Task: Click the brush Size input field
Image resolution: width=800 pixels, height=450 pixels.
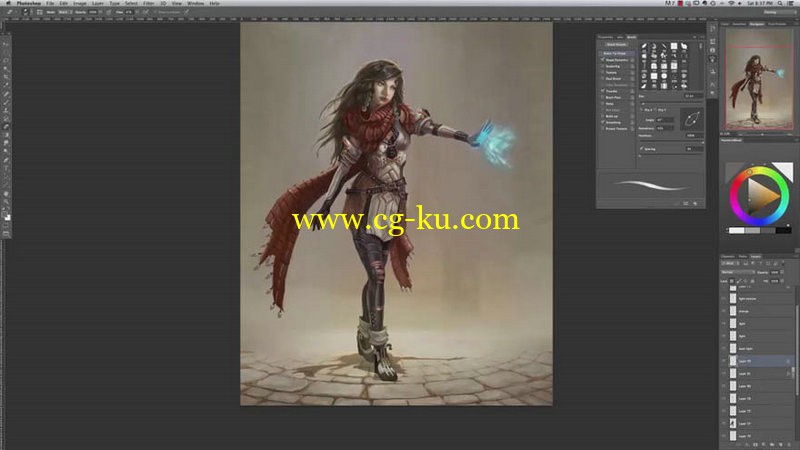Action: [x=693, y=96]
